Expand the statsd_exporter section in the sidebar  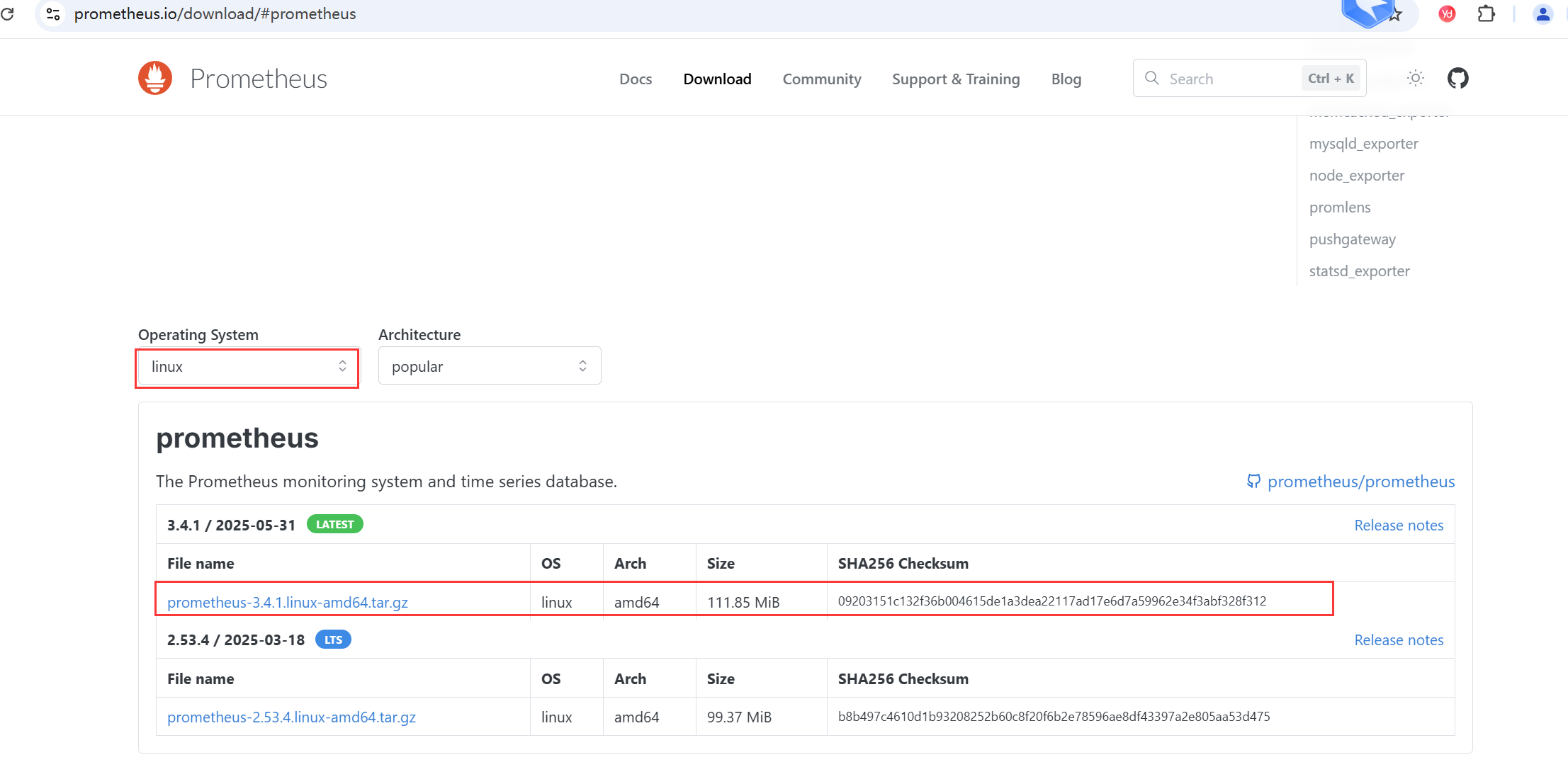(x=1359, y=271)
